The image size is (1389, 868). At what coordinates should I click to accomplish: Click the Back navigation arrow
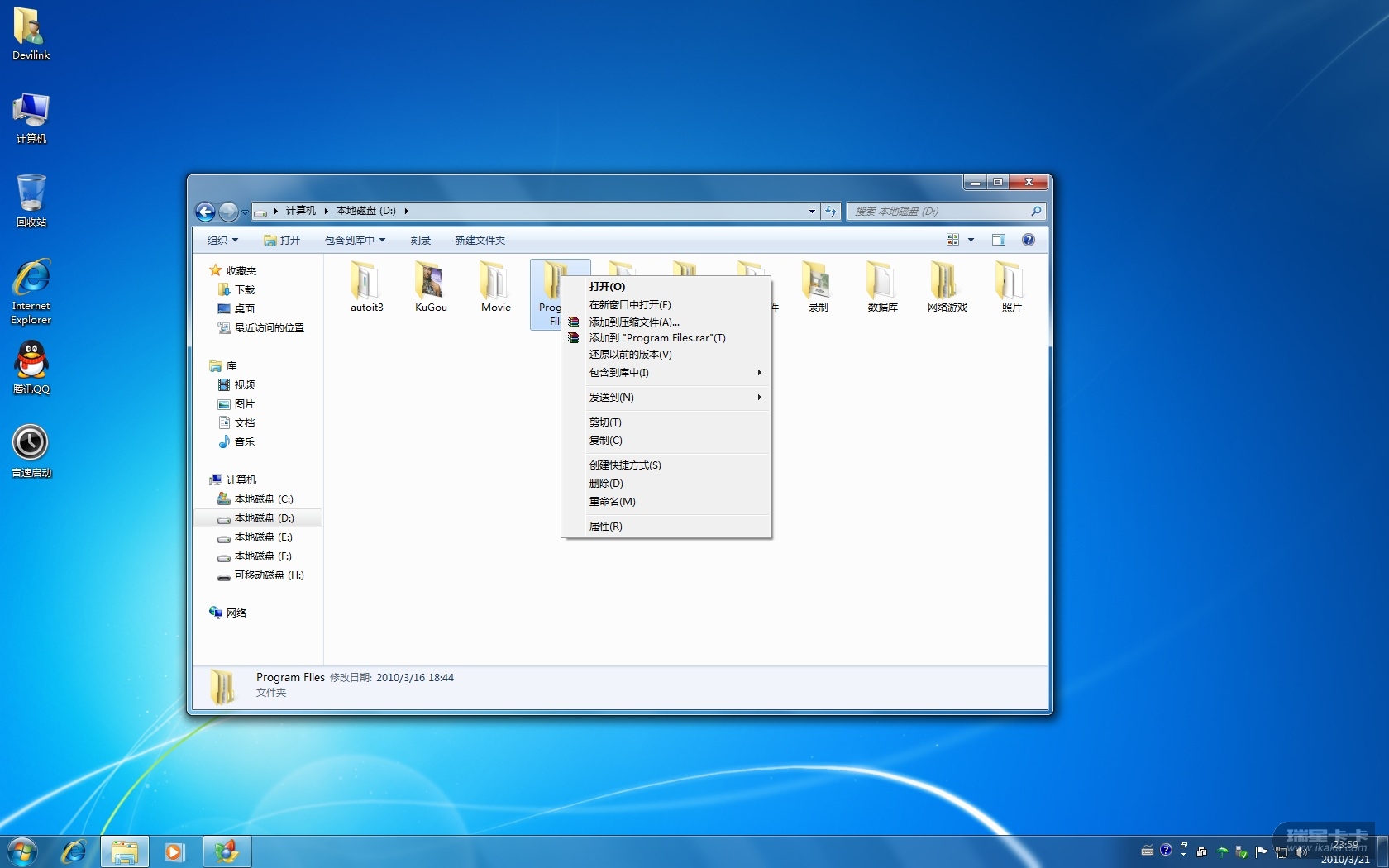point(206,212)
